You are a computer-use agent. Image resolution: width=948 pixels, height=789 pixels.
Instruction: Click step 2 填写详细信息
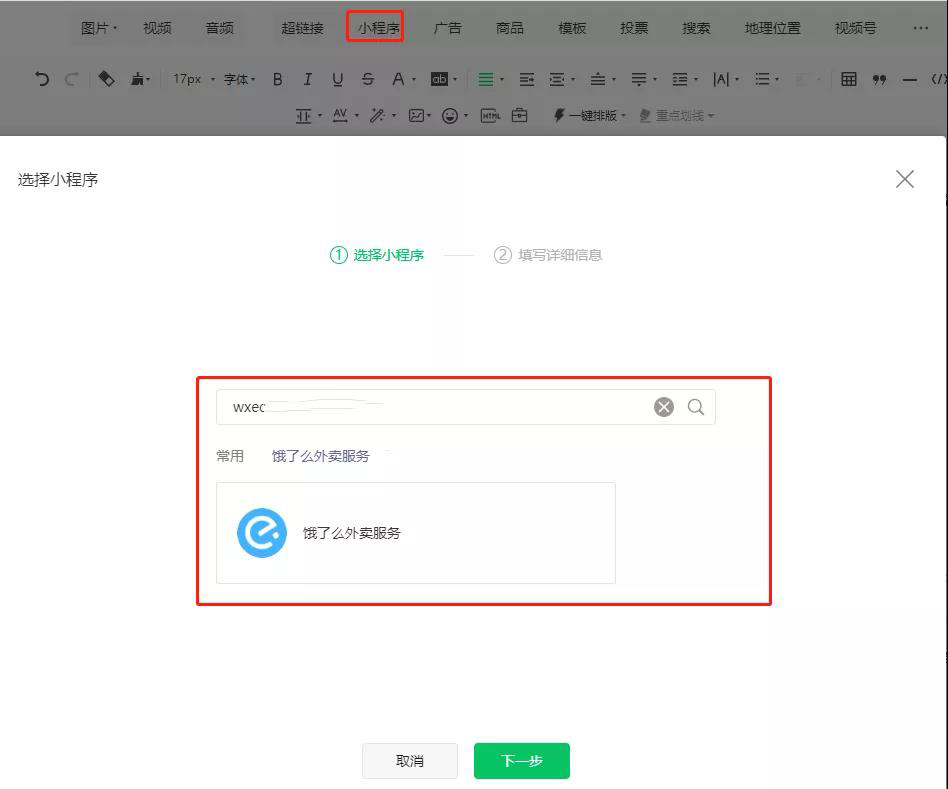click(548, 255)
